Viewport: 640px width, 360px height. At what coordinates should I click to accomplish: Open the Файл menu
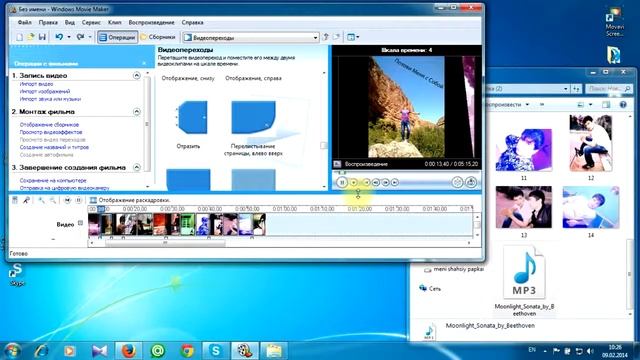[x=24, y=22]
